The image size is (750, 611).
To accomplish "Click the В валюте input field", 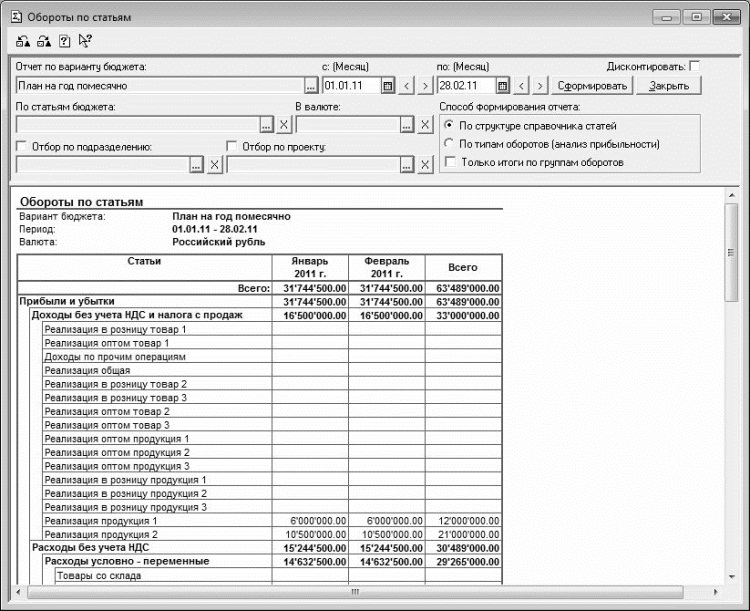I will [348, 125].
